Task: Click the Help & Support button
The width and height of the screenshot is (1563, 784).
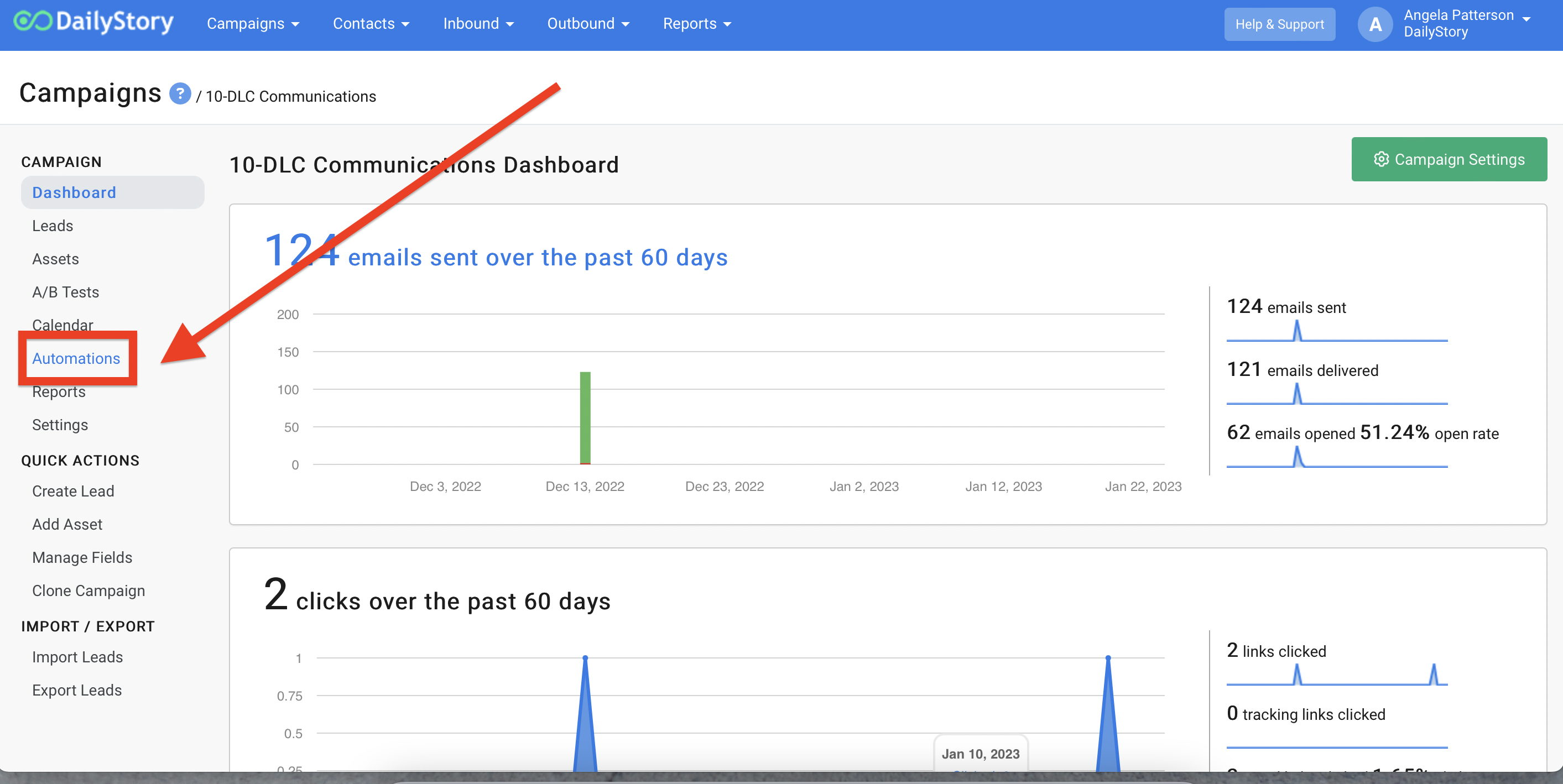Action: [x=1280, y=24]
